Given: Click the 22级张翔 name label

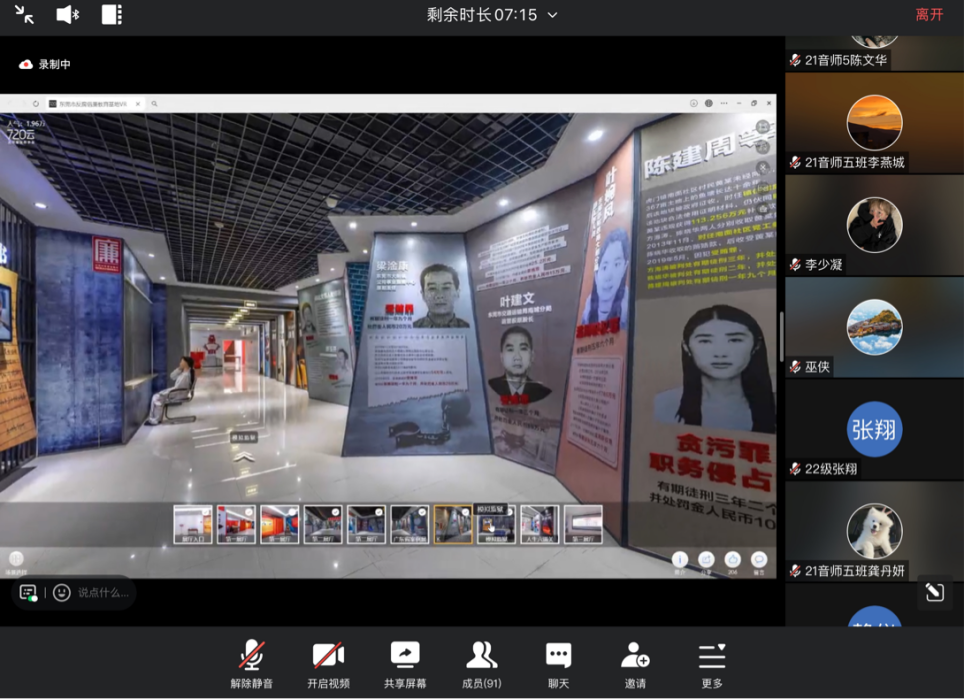Looking at the screenshot, I should point(831,469).
